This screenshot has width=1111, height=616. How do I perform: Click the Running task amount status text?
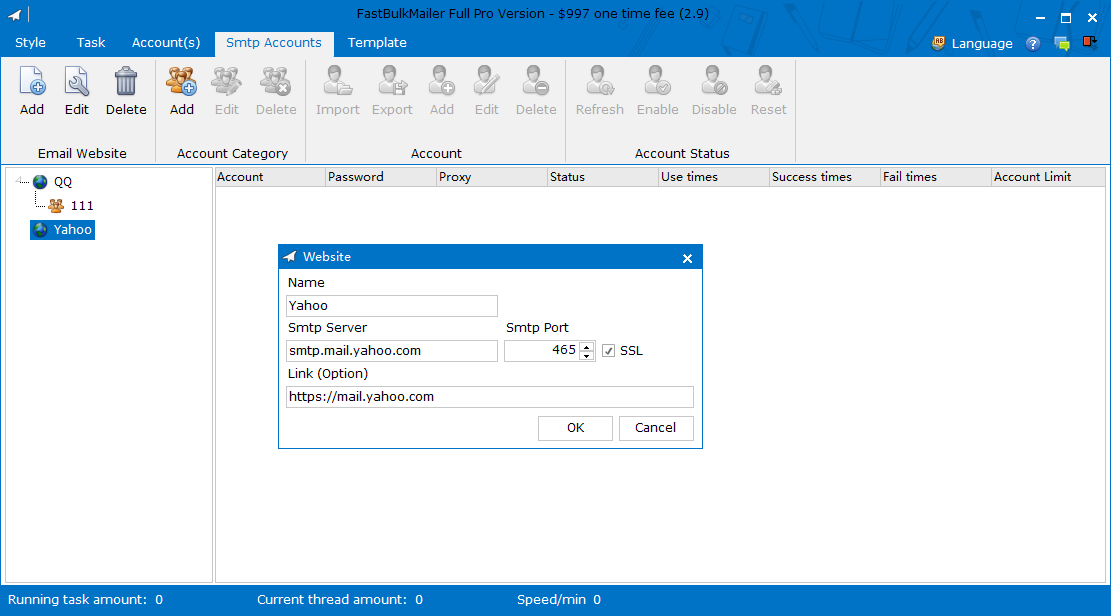[85, 600]
